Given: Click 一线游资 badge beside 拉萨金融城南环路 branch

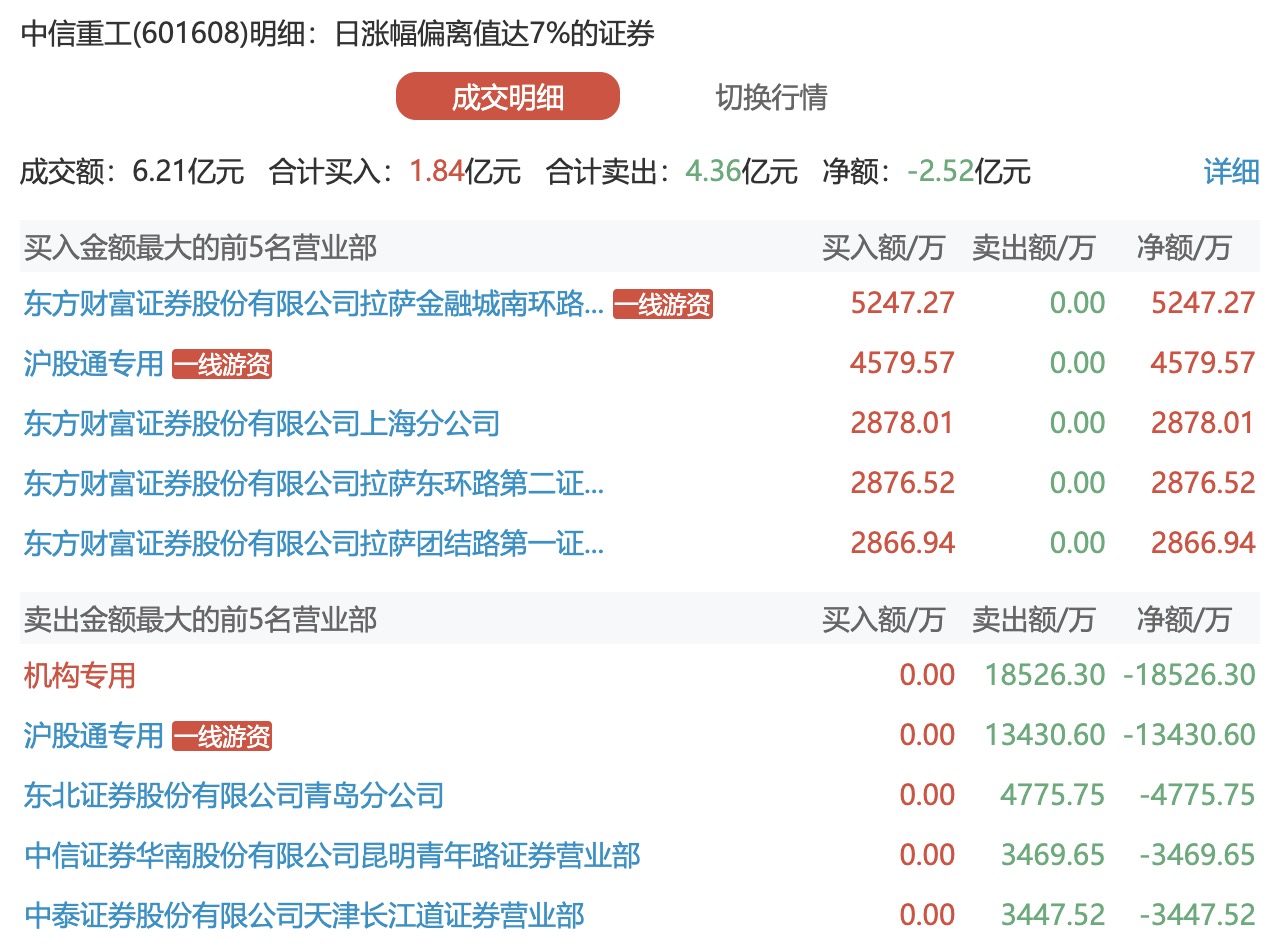Looking at the screenshot, I should click(x=663, y=304).
